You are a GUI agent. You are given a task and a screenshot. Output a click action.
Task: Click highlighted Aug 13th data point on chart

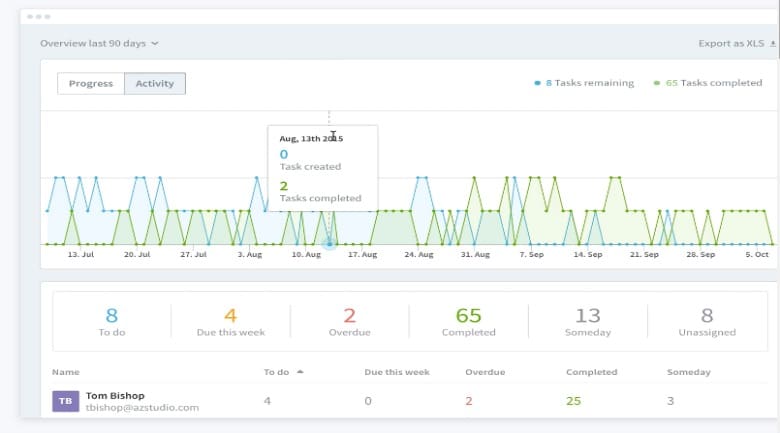(x=329, y=244)
